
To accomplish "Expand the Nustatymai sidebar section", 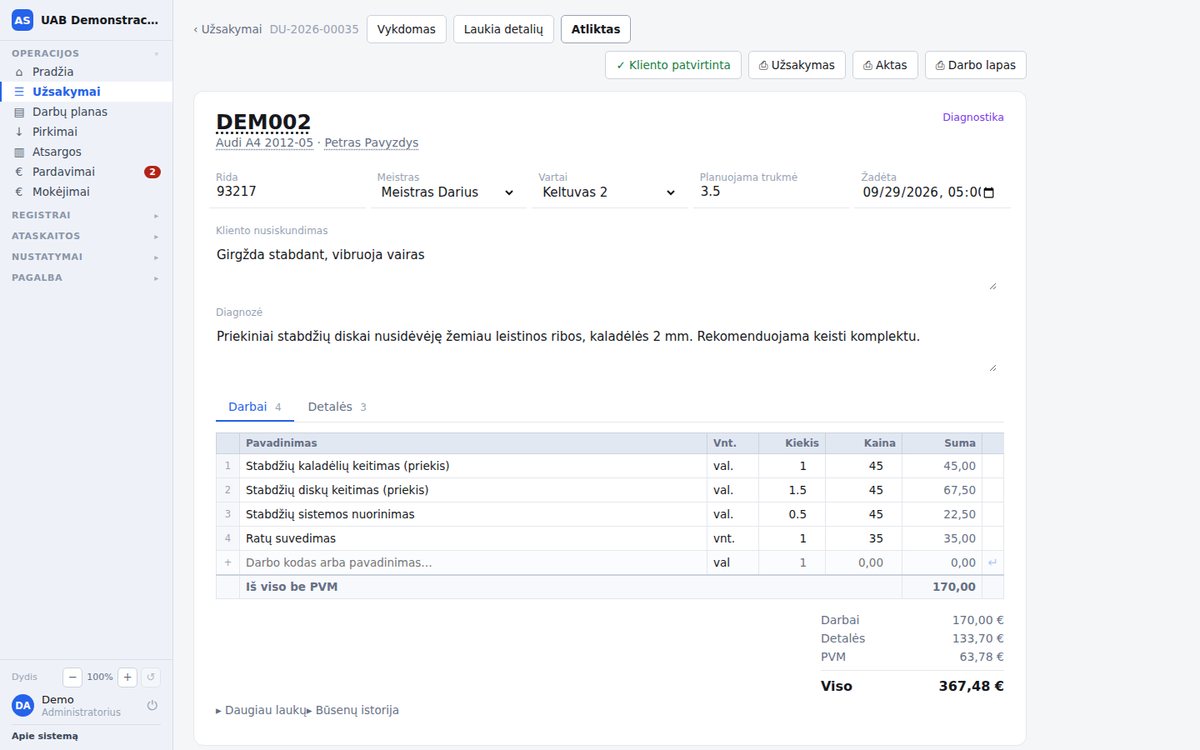I will pyautogui.click(x=86, y=257).
